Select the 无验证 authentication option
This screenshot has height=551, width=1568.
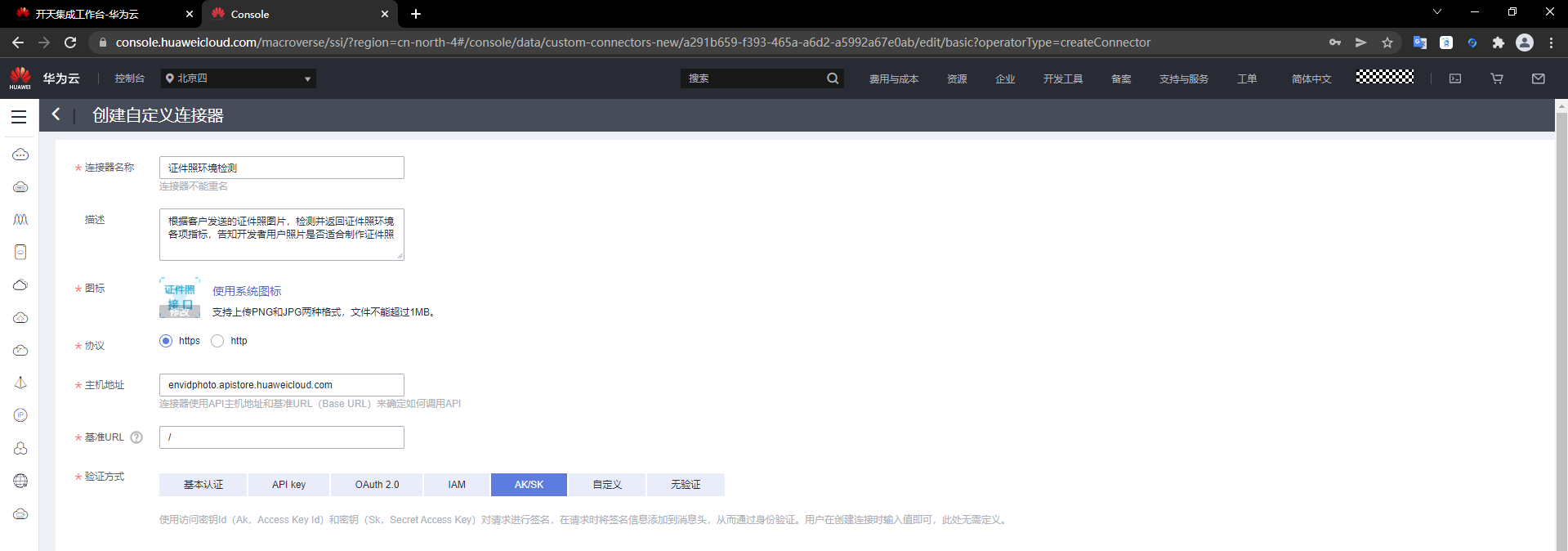point(686,485)
